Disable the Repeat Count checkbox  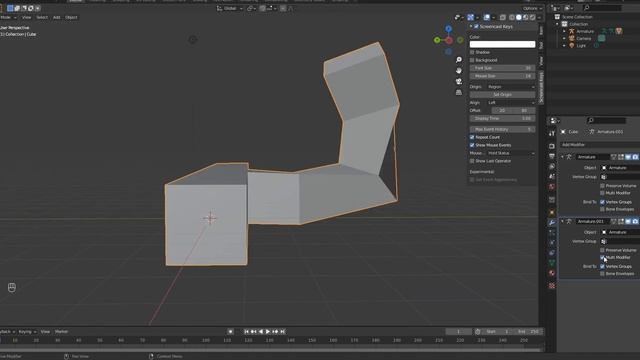[472, 137]
